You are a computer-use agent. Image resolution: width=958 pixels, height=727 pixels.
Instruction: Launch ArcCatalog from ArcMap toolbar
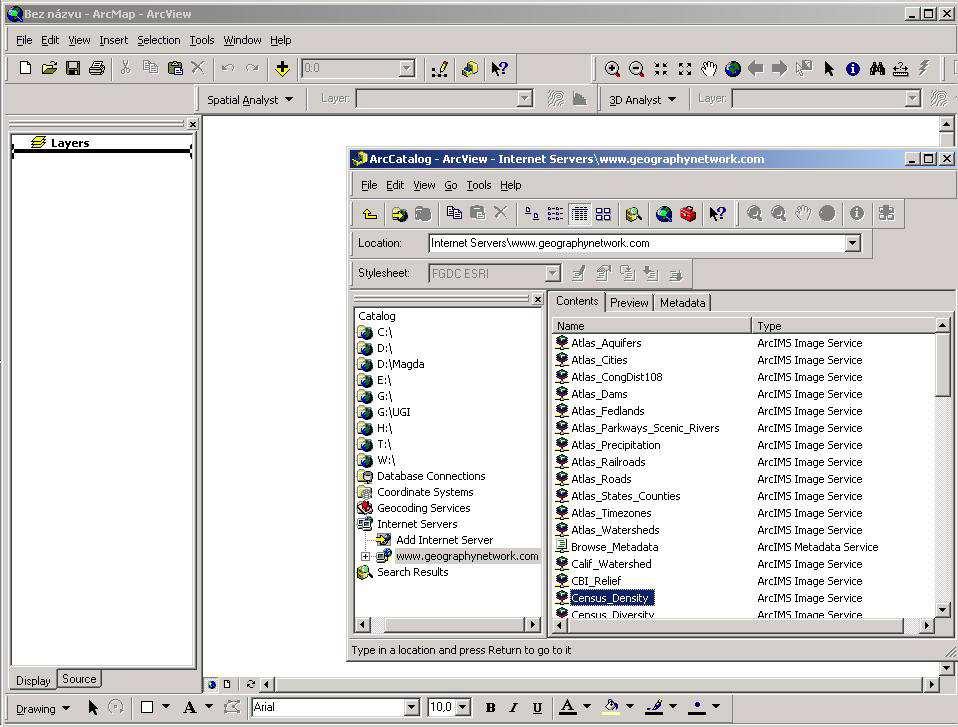(x=470, y=69)
